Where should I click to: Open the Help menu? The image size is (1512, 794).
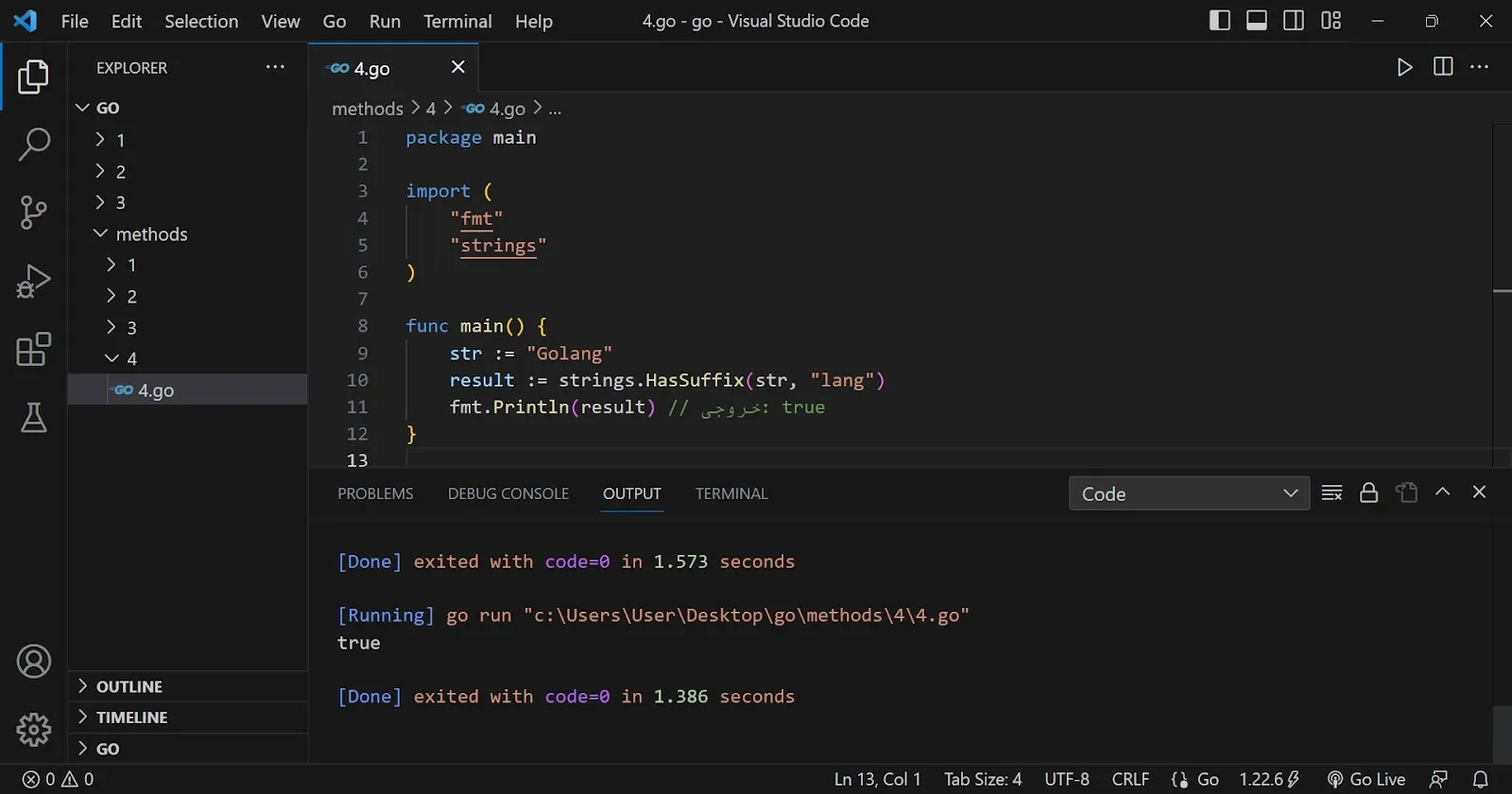coord(534,21)
